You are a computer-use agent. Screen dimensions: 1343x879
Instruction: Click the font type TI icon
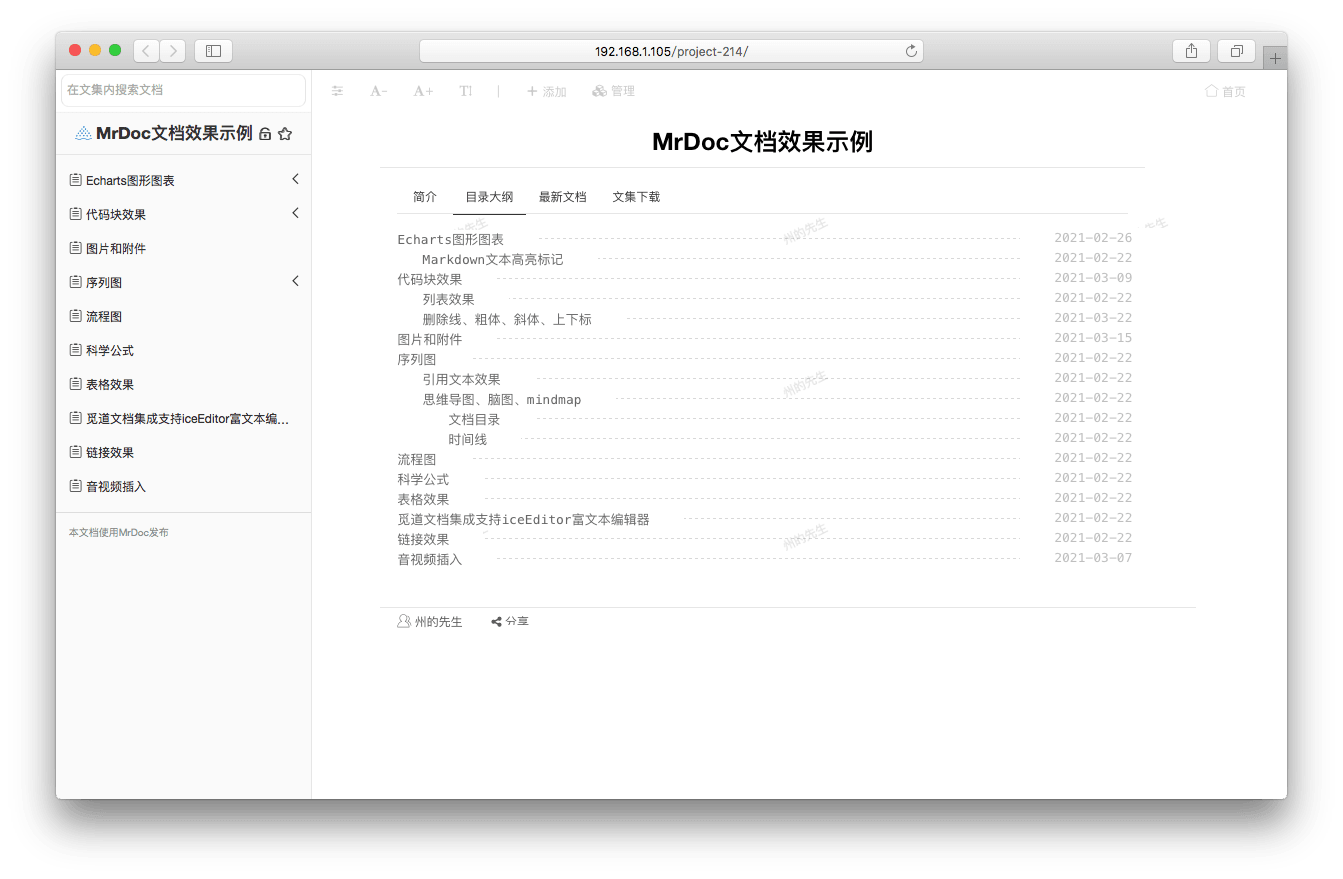465,91
